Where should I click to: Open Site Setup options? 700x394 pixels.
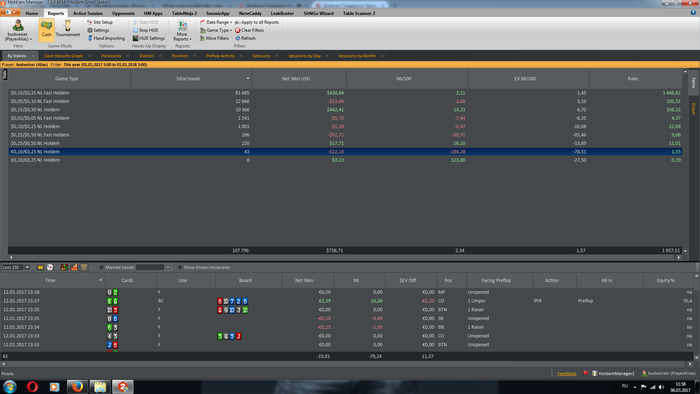tap(100, 22)
